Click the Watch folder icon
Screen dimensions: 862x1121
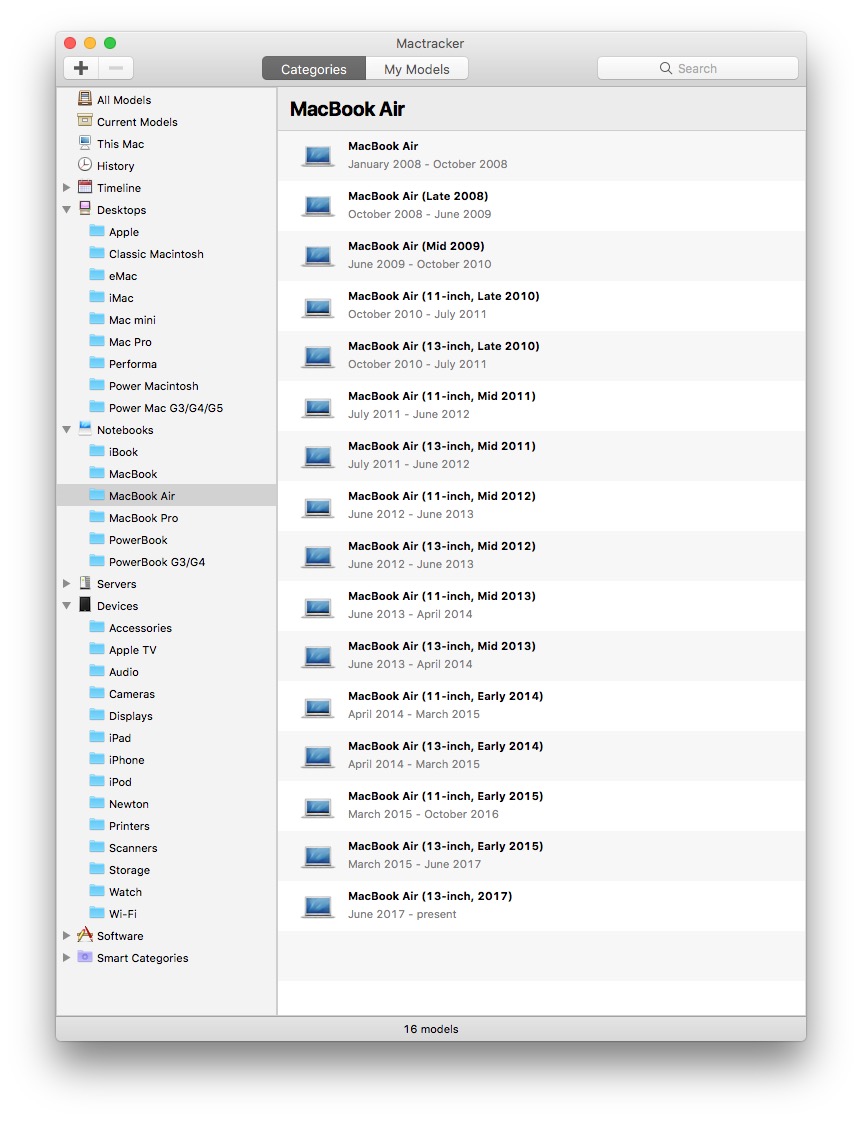96,891
